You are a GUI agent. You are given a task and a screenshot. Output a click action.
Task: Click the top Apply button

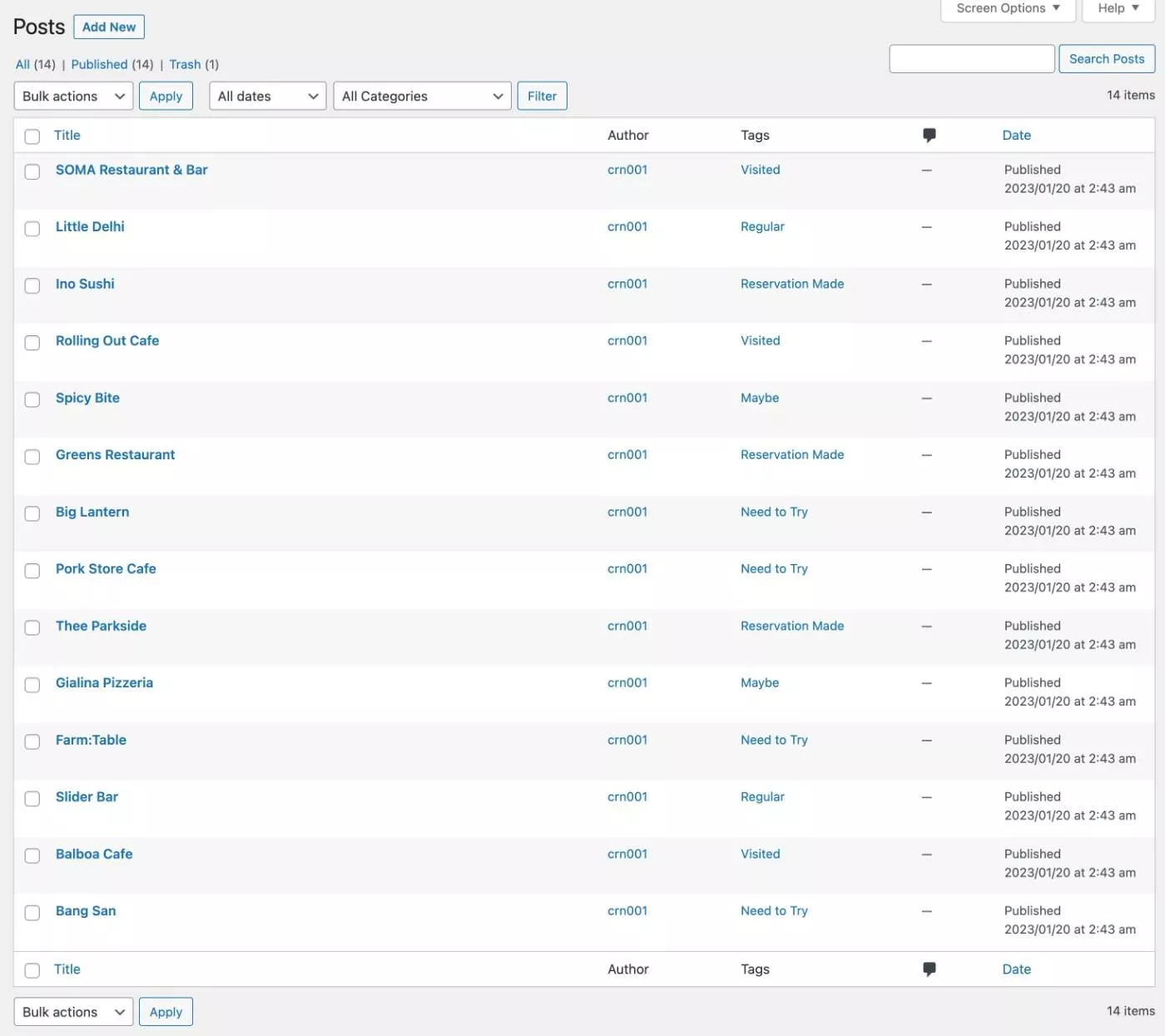166,97
